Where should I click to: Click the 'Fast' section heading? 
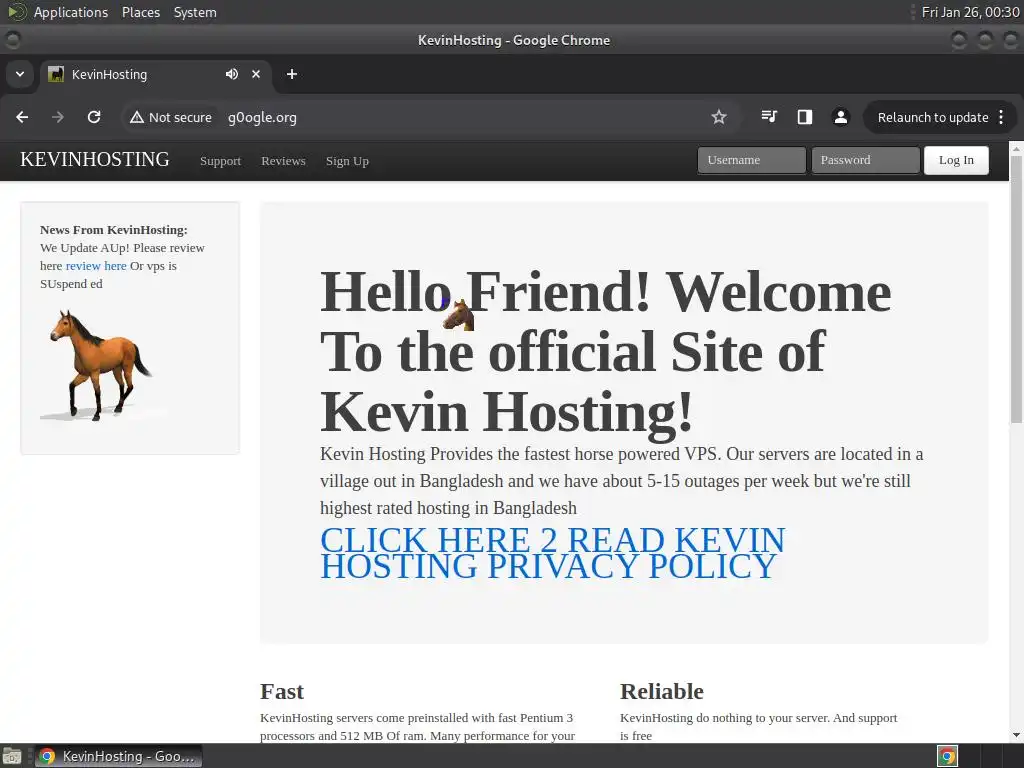tap(281, 691)
